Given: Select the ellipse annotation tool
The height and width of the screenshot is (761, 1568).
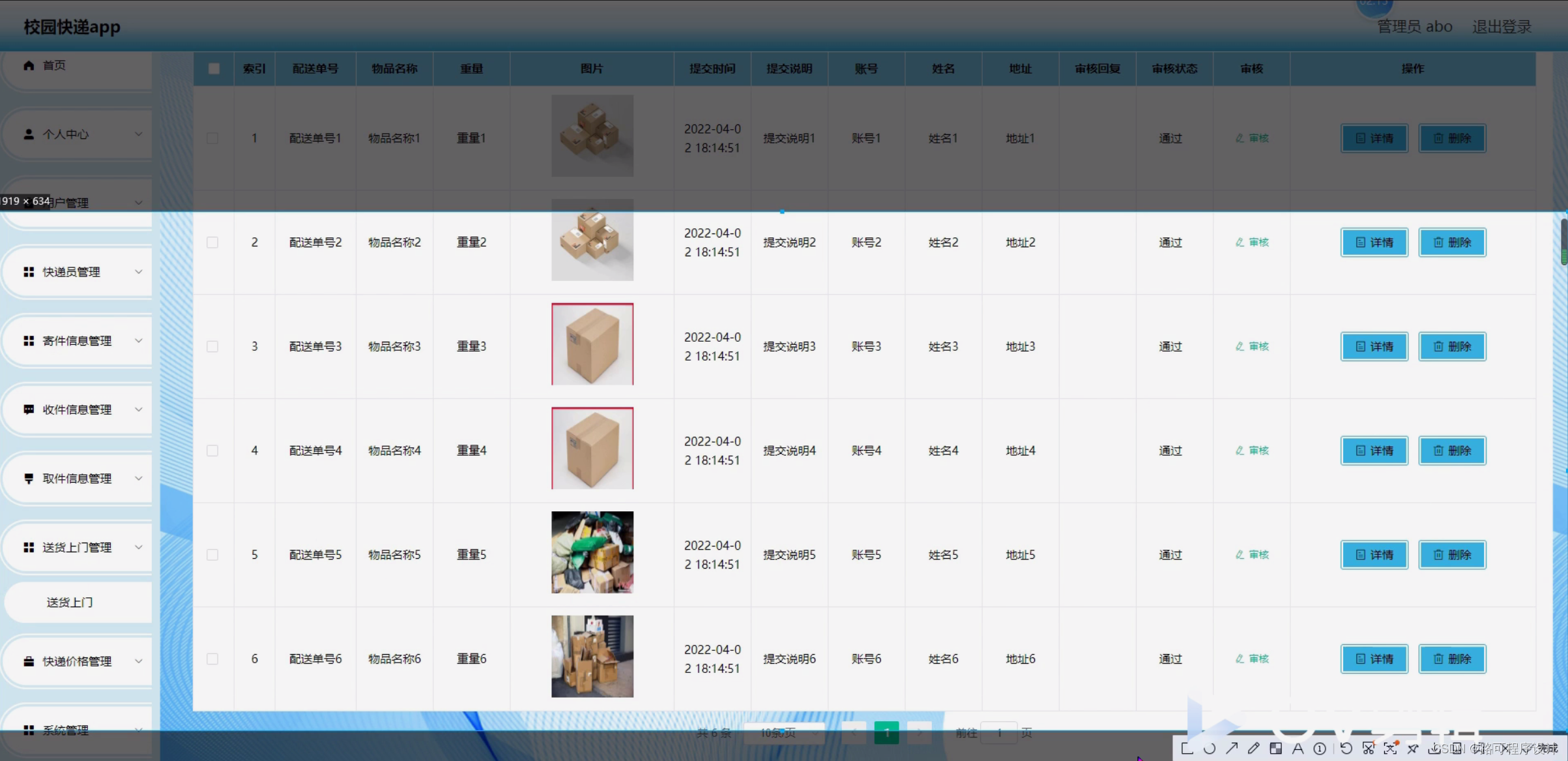Looking at the screenshot, I should coord(1208,749).
